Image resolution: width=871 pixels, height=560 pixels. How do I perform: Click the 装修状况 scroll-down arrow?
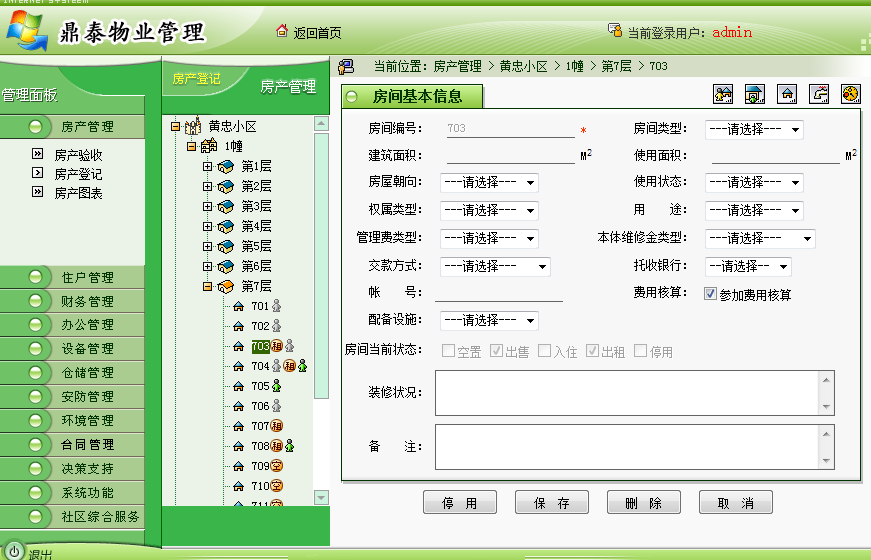[x=826, y=407]
